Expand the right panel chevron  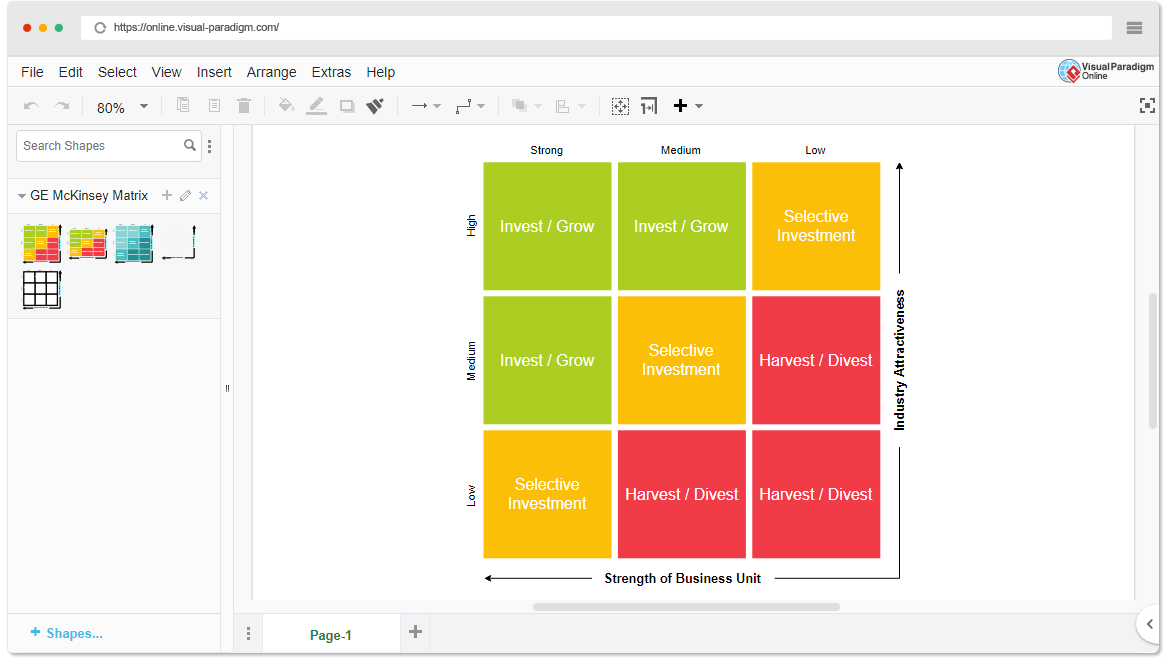(x=1150, y=624)
